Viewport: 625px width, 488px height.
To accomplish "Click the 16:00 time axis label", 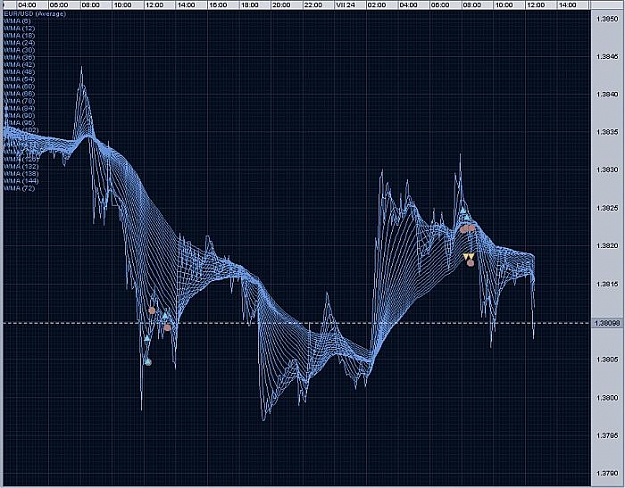I will (218, 5).
